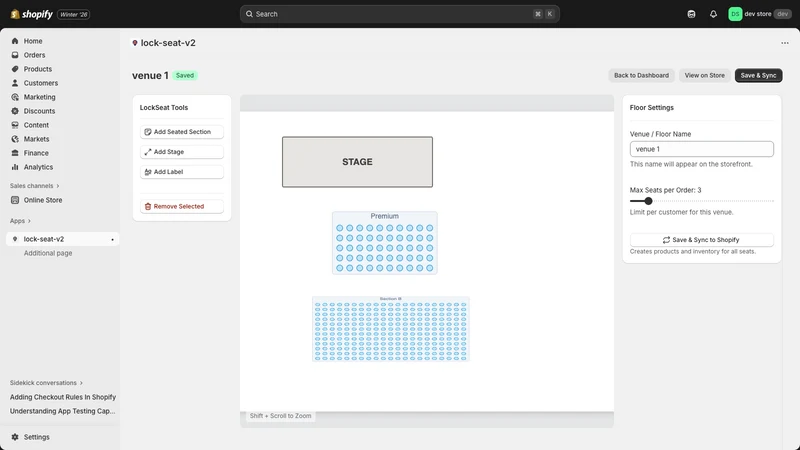Screen dimensions: 800x450
Task: Open the dev store account menu
Action: 760,14
